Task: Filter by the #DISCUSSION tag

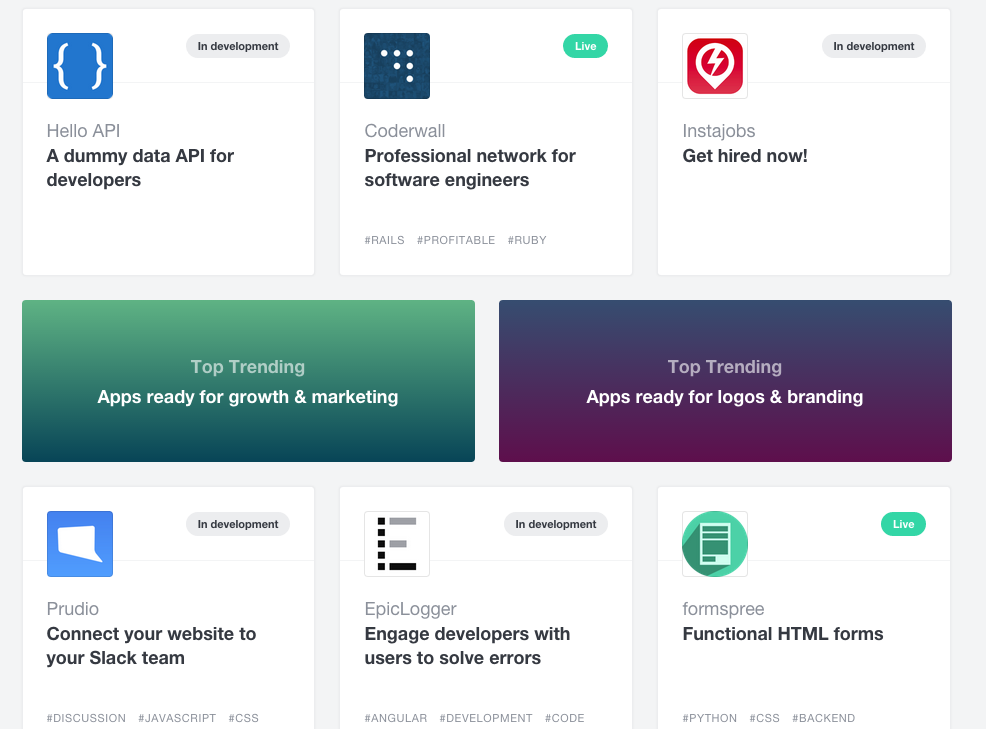Action: pos(86,718)
